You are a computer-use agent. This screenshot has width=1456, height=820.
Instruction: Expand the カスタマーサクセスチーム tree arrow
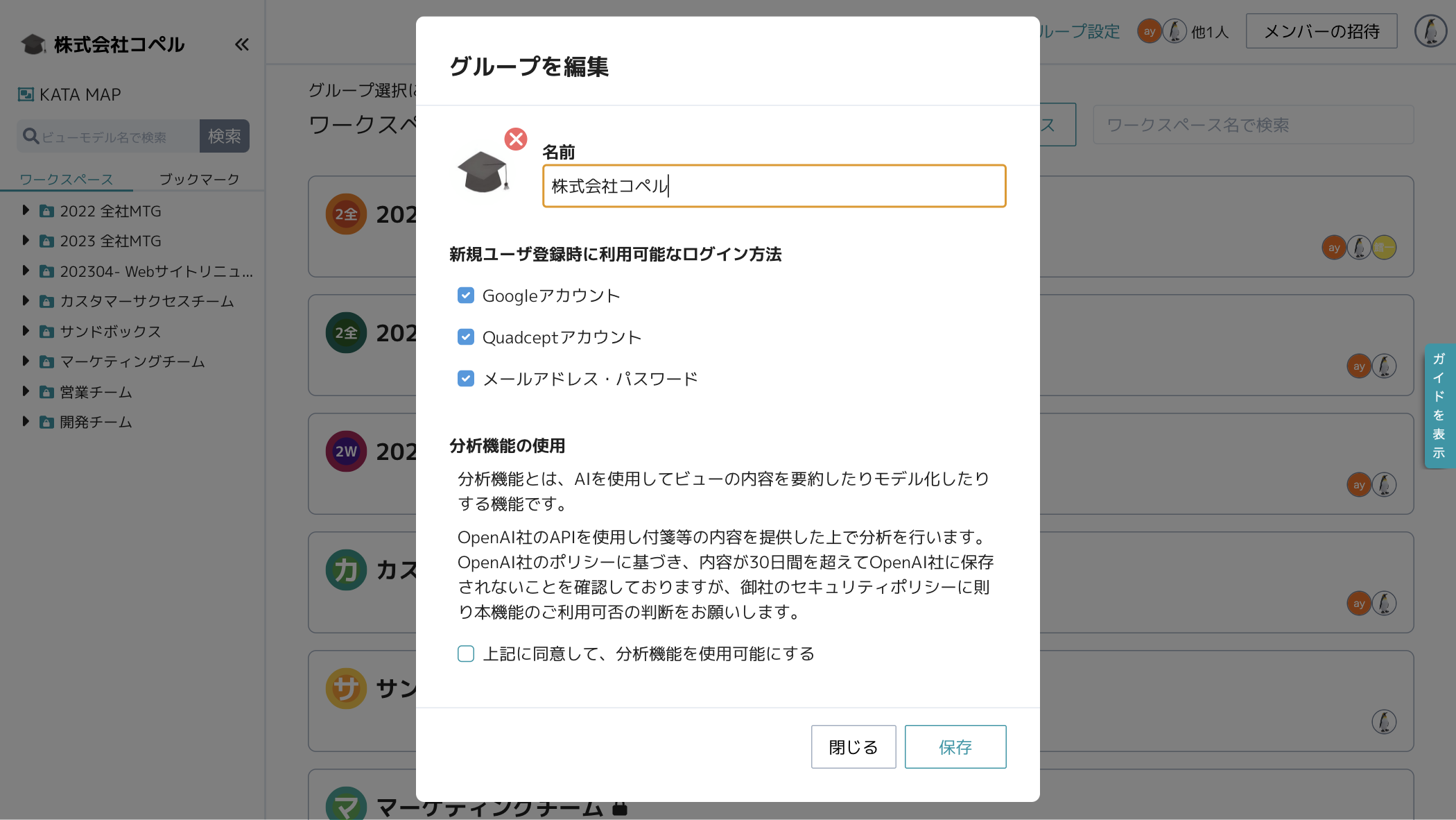click(26, 300)
